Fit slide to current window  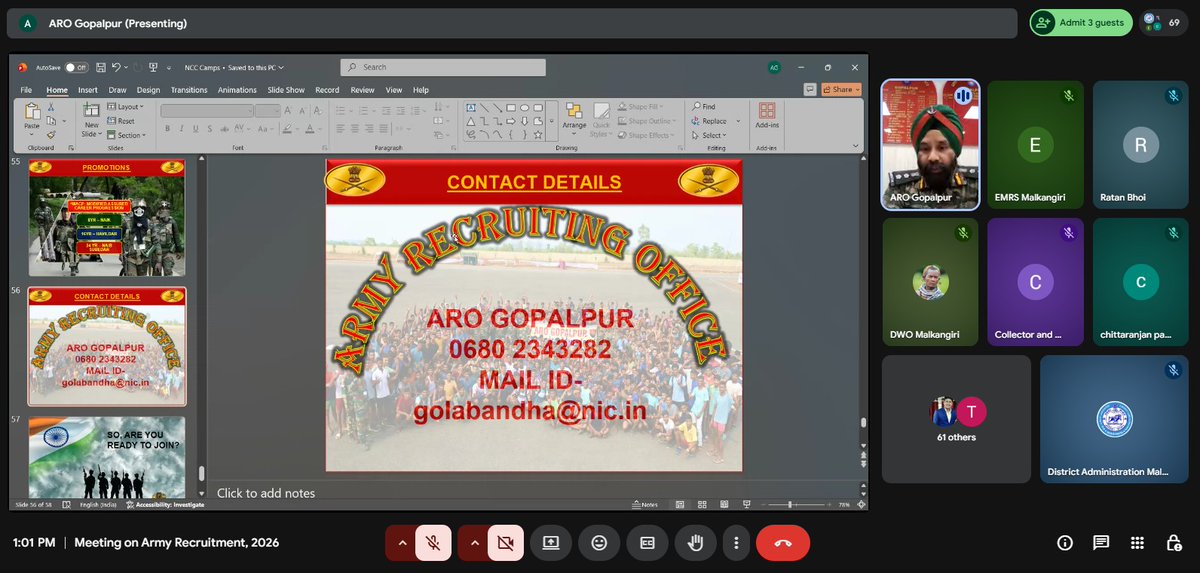tap(860, 504)
